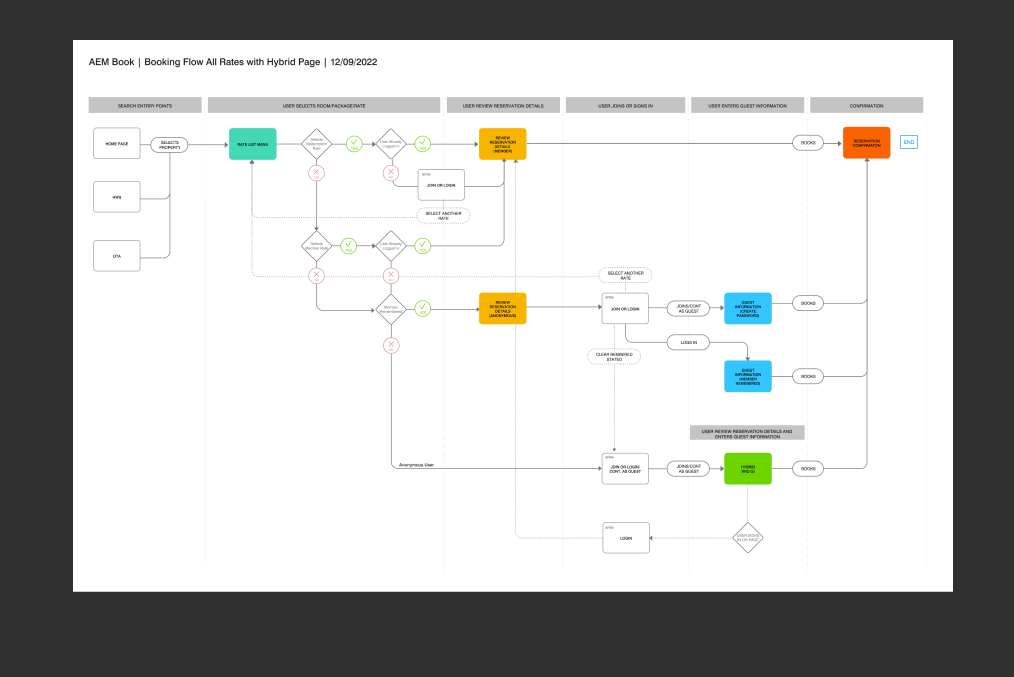Select the Confirmation column header
The height and width of the screenshot is (677, 1014).
coord(866,105)
